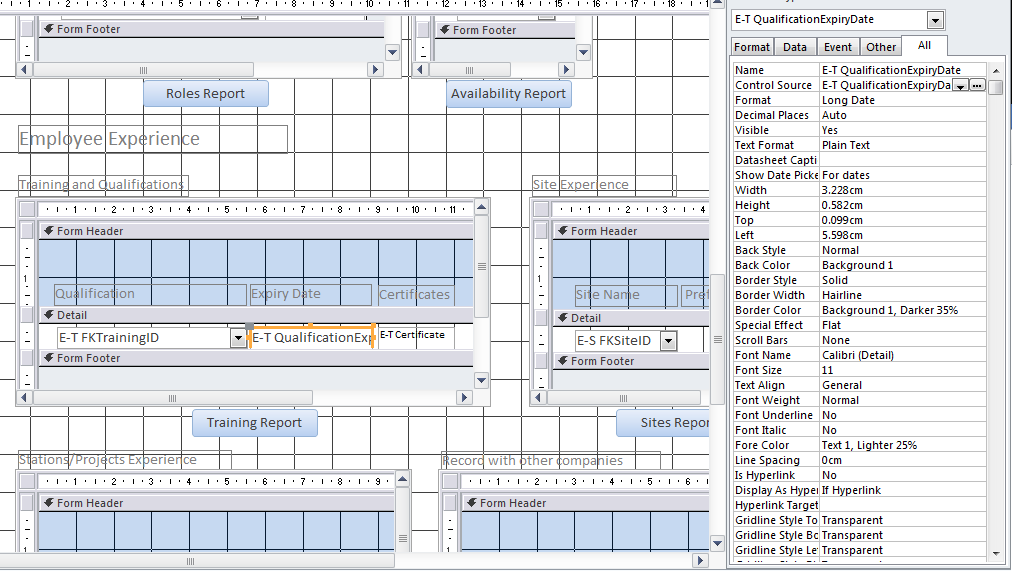Click the Record with other companies subform selector
The height and width of the screenshot is (571, 1012).
(x=450, y=481)
